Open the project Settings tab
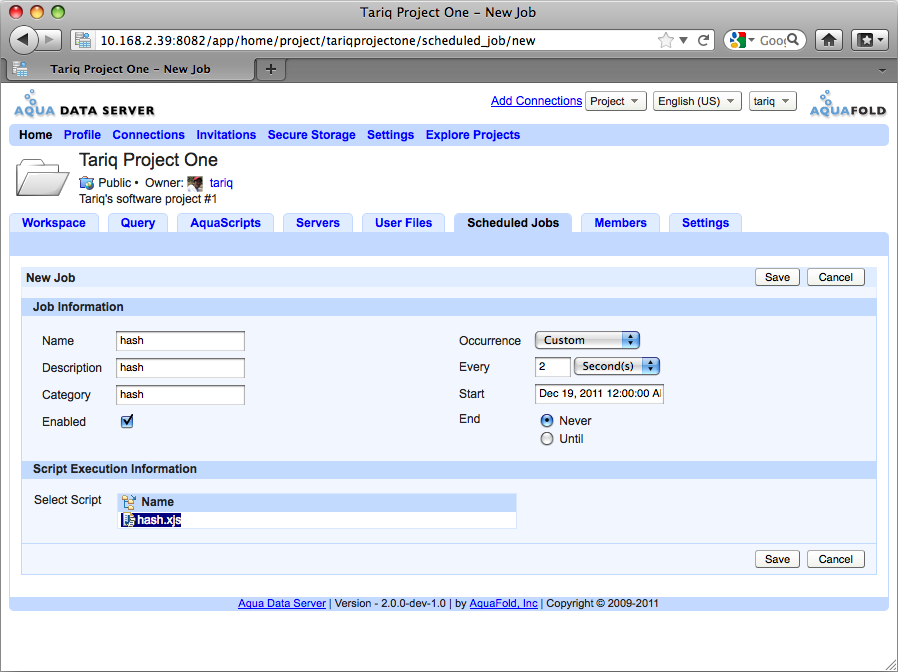This screenshot has width=898, height=672. [706, 223]
